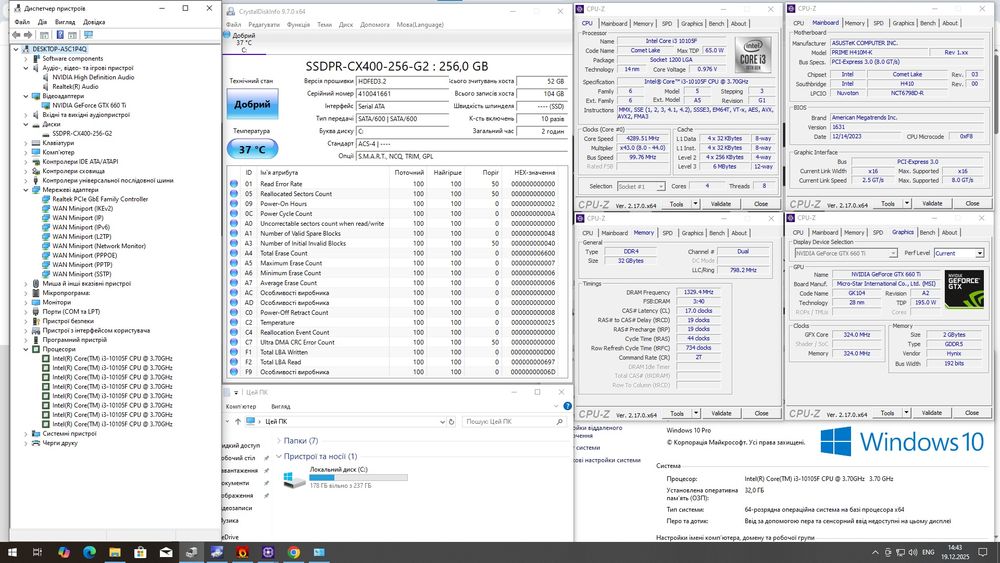This screenshot has width=1000, height=563.
Task: Open the notification center icon in taskbar
Action: [x=983, y=552]
